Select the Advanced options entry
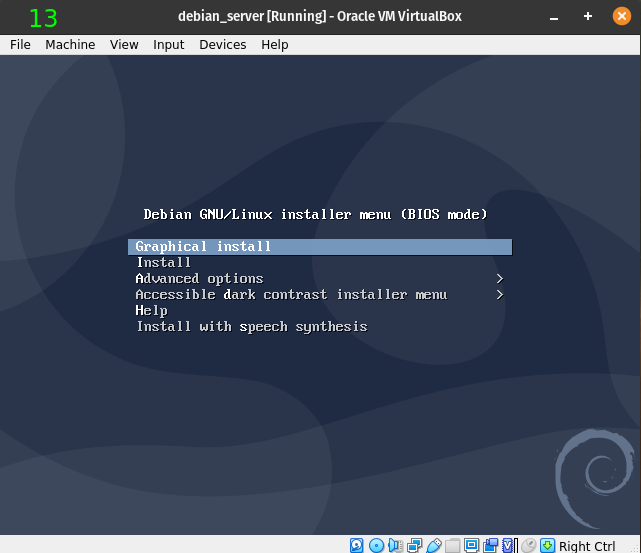Image resolution: width=641 pixels, height=553 pixels. [199, 279]
